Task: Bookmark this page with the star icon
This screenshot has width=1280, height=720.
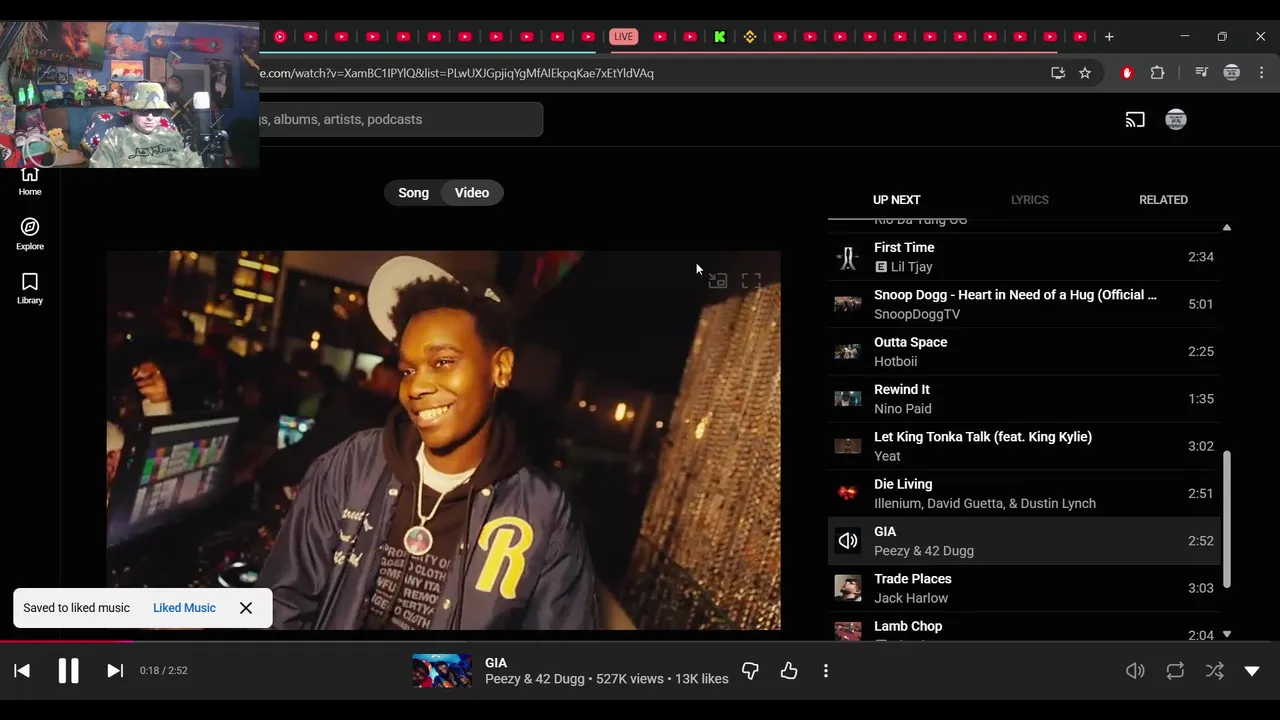Action: click(x=1085, y=73)
